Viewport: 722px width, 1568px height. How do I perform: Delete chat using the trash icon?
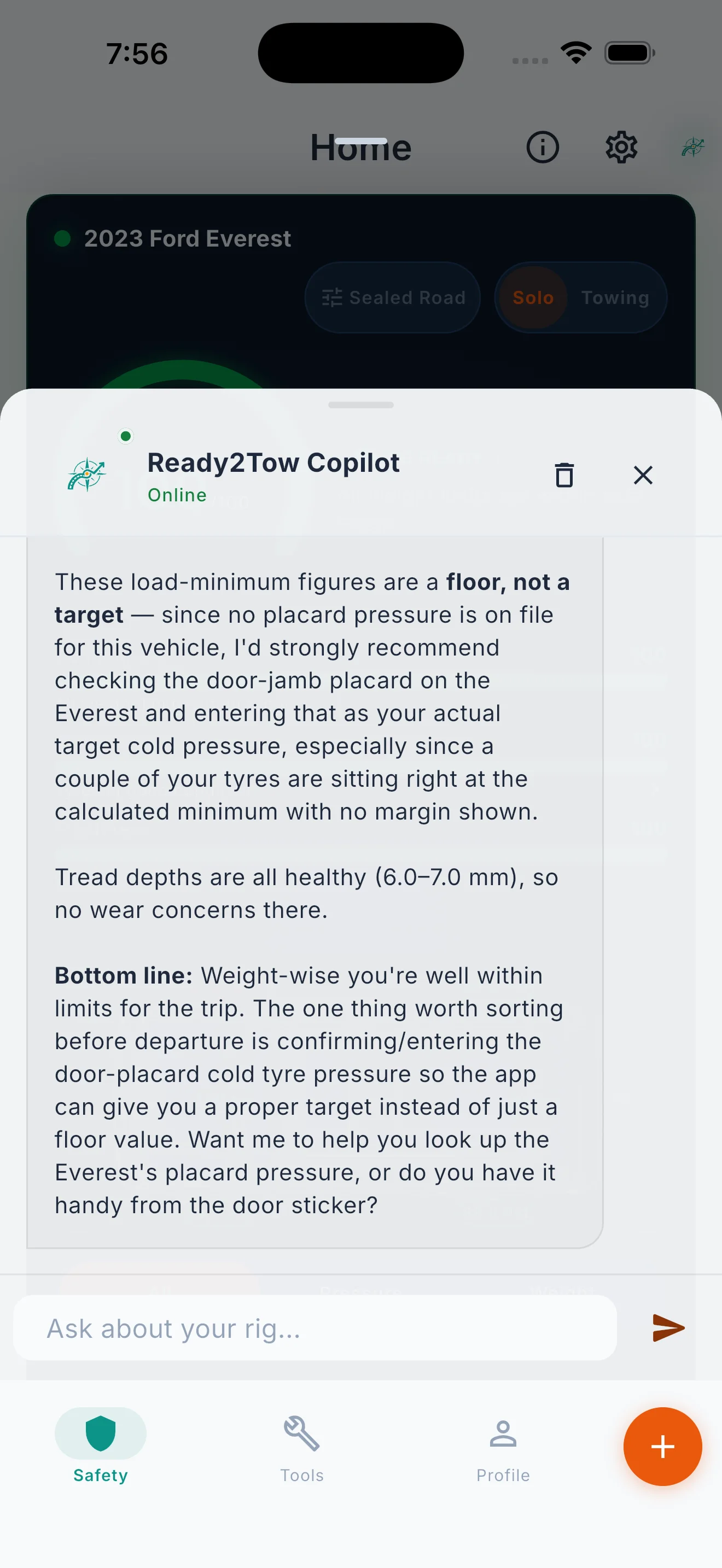[564, 475]
